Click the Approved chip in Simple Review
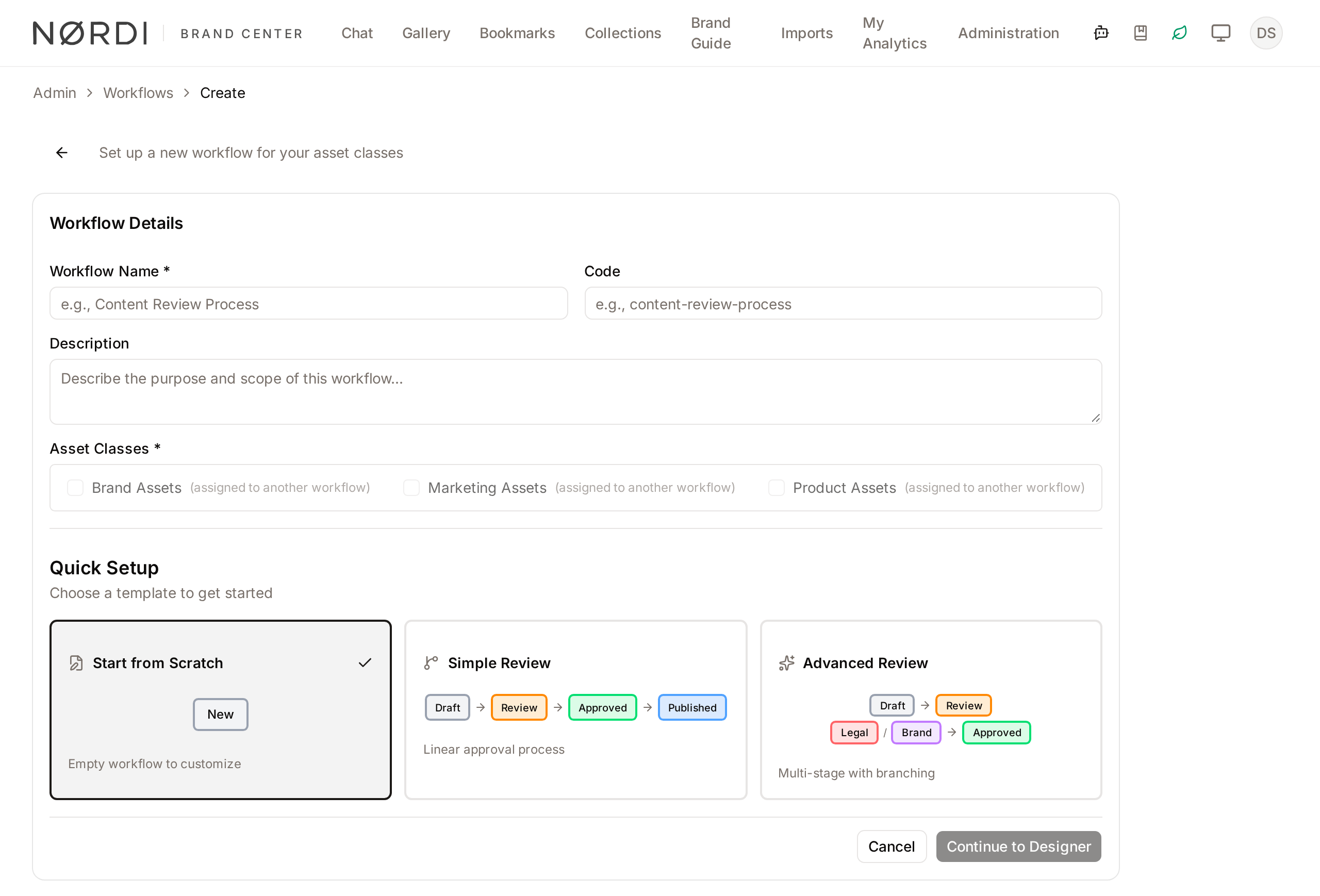This screenshot has width=1320, height=896. click(x=602, y=707)
